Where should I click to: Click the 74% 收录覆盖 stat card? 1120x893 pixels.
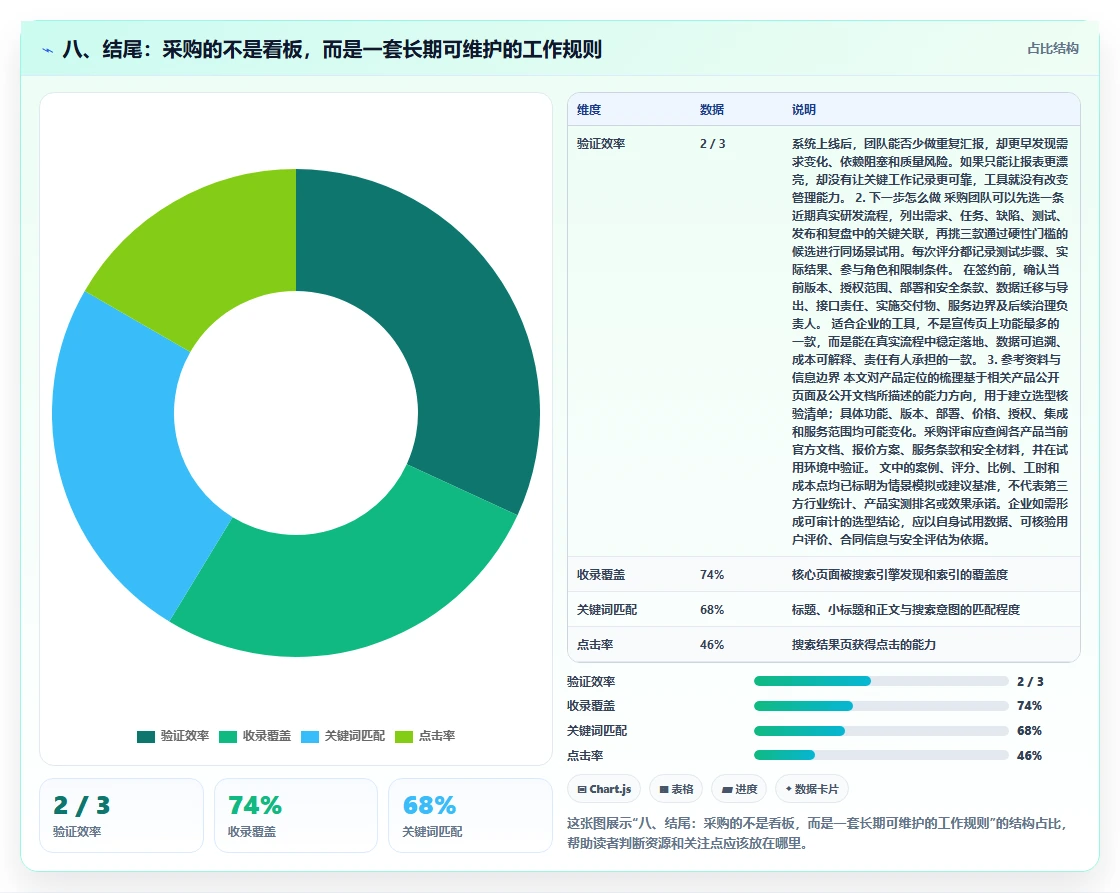[296, 815]
